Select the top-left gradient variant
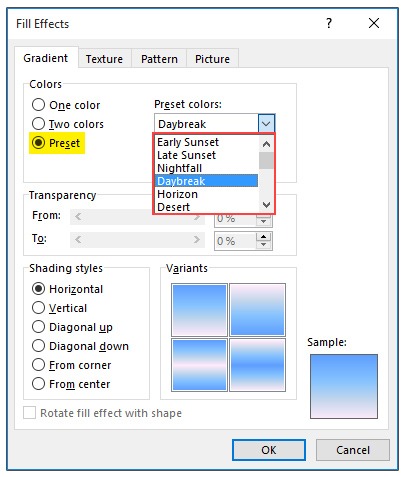The width and height of the screenshot is (405, 477). coord(199,310)
